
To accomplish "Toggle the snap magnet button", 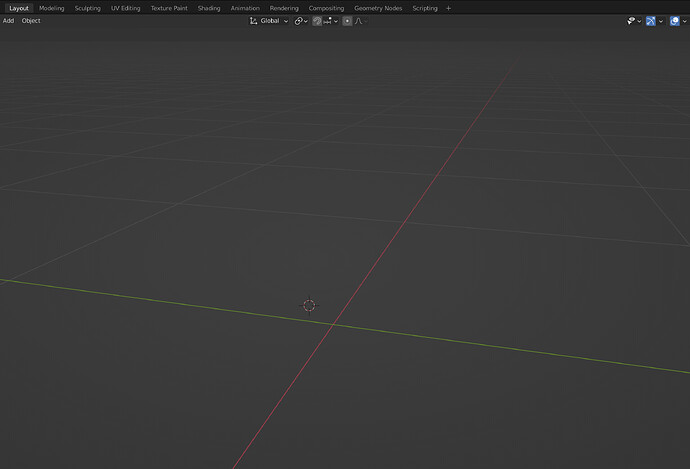I will (317, 21).
